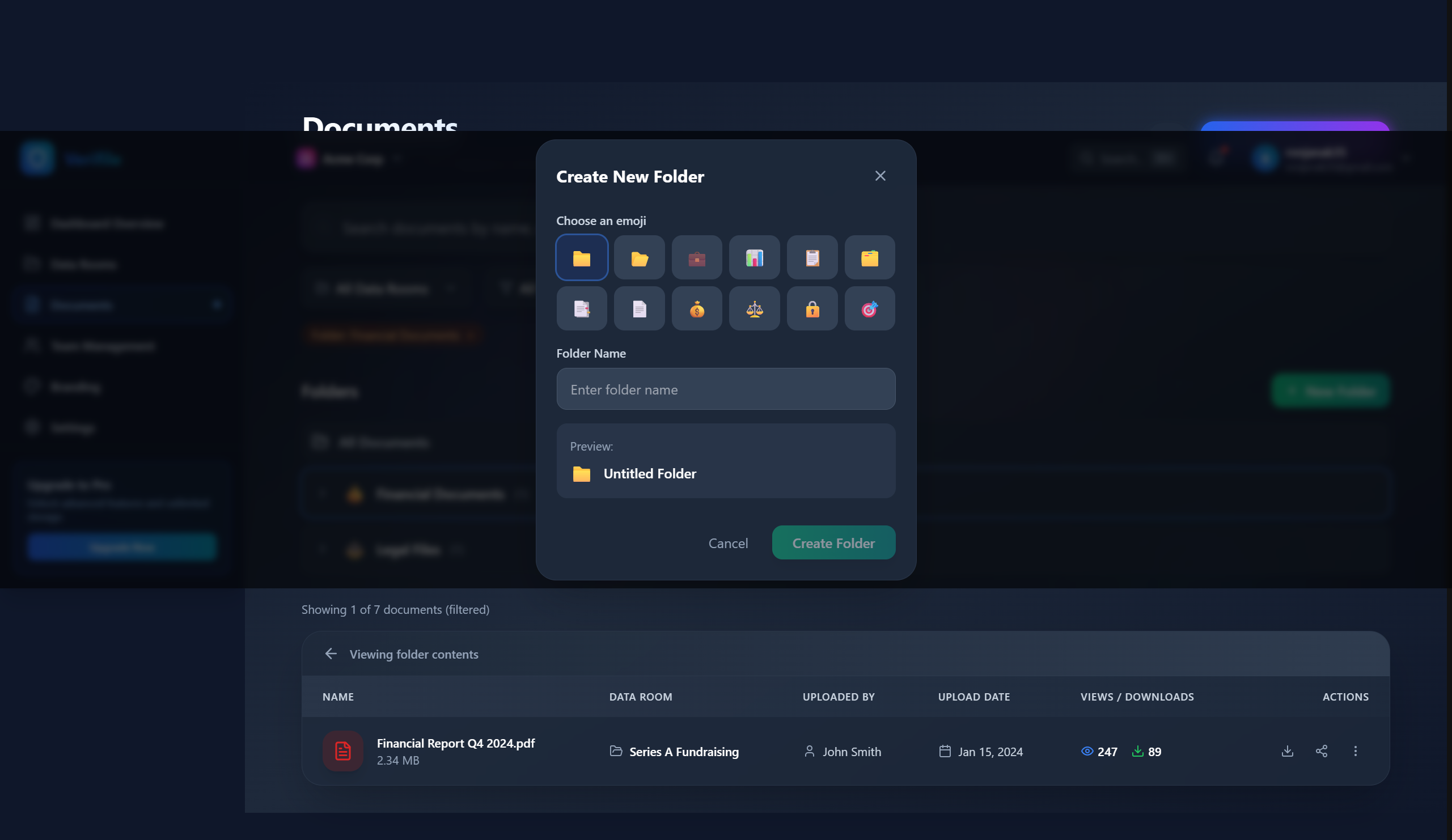Pick the money bag emoji
This screenshot has width=1452, height=840.
697,309
